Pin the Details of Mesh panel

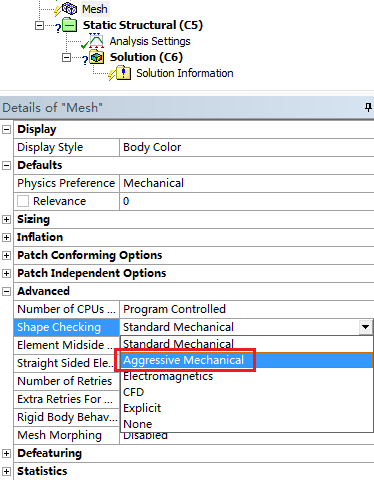[x=368, y=107]
